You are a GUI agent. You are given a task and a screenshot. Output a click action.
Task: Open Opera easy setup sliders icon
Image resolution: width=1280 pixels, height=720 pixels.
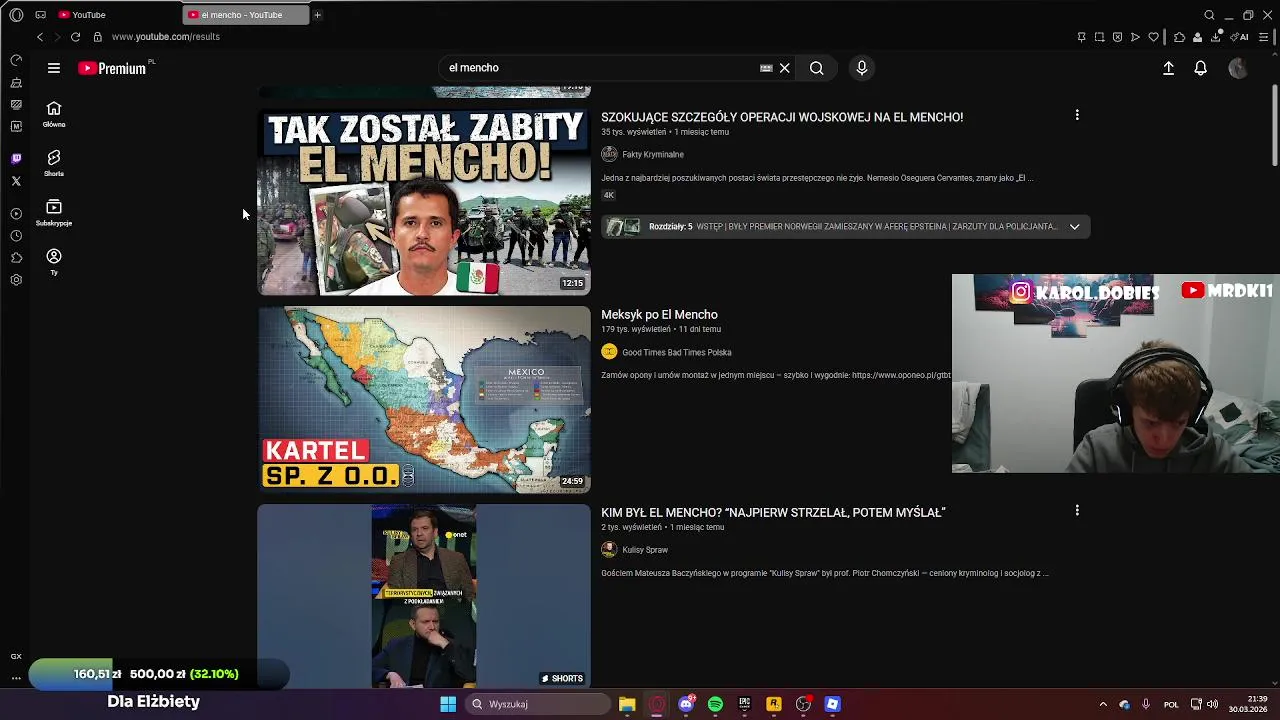(1264, 37)
